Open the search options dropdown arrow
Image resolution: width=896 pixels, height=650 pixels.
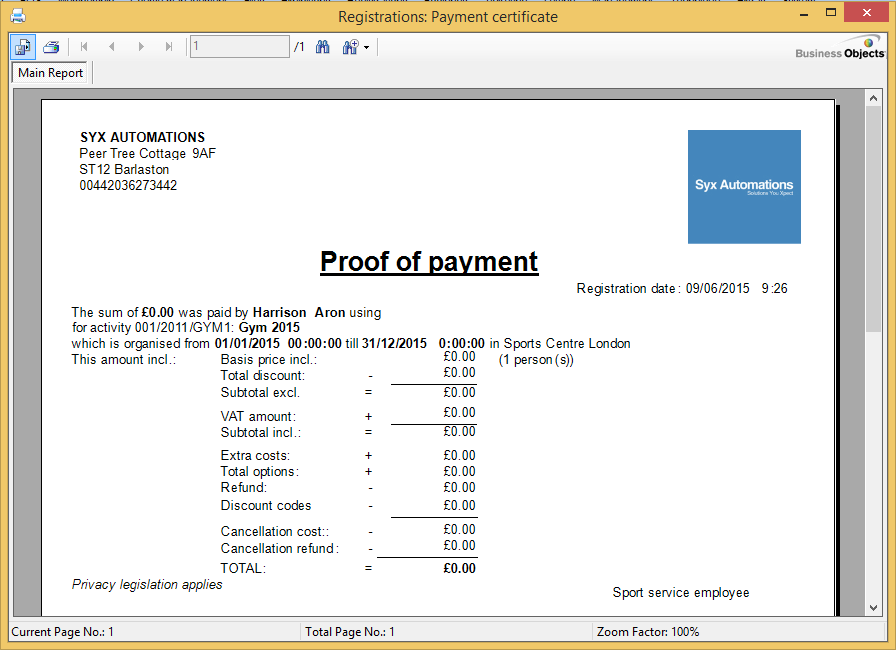[365, 46]
